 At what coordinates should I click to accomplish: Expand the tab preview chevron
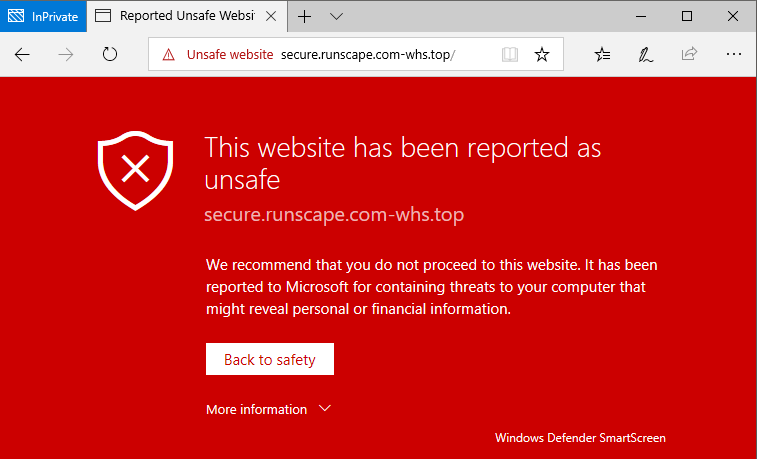click(x=336, y=16)
